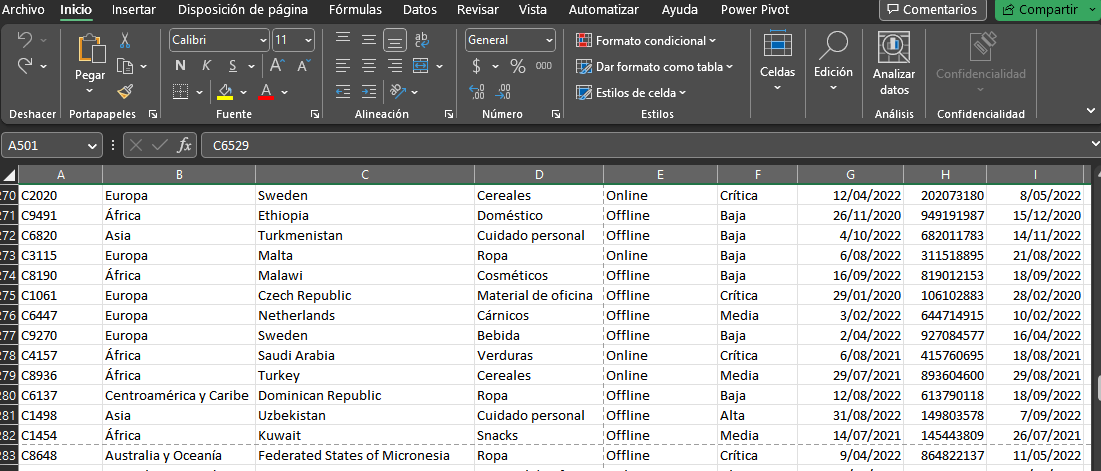Toggle Wrap text in the alignment group
The image size is (1101, 471).
[x=421, y=40]
